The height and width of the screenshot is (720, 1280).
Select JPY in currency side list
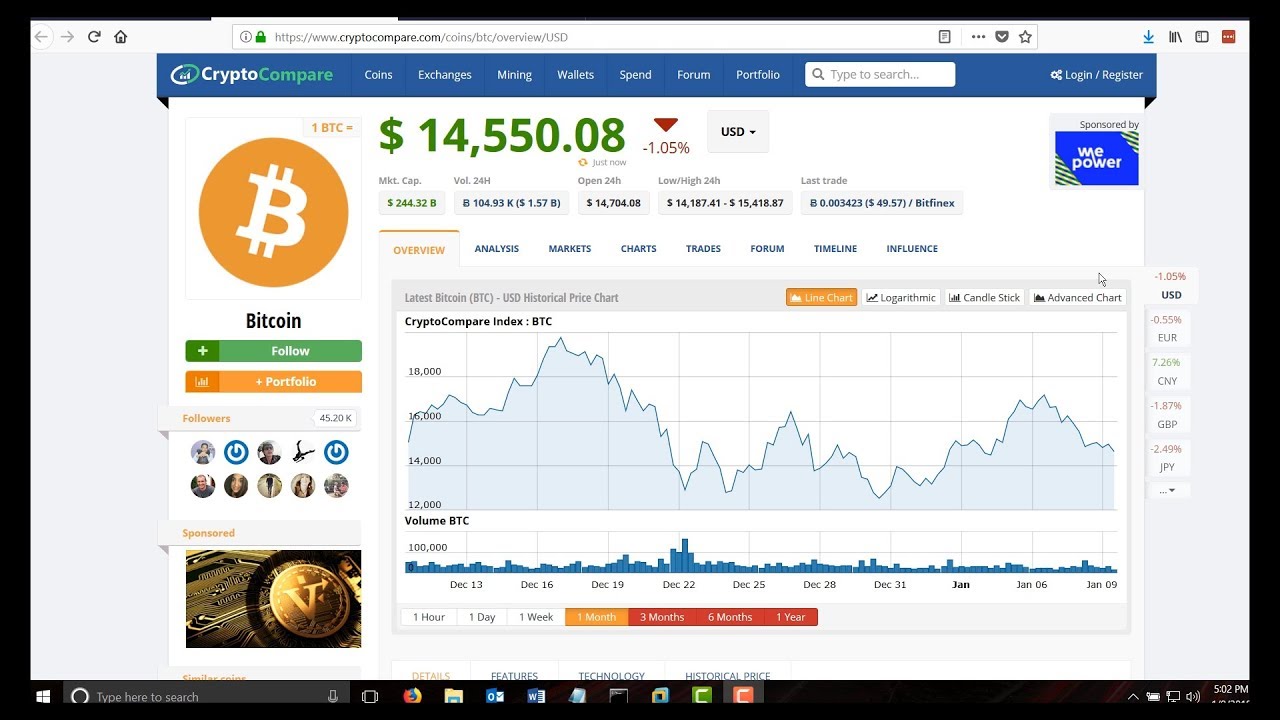[x=1167, y=458]
